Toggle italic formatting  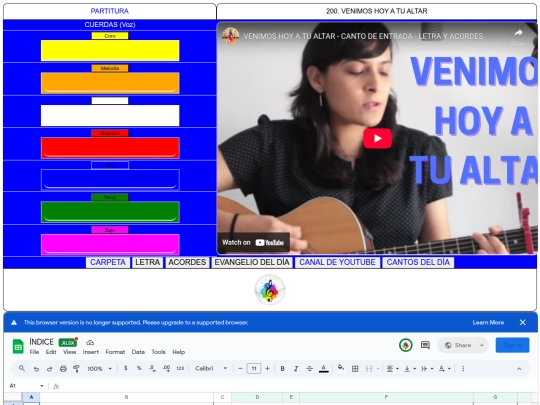pos(296,368)
